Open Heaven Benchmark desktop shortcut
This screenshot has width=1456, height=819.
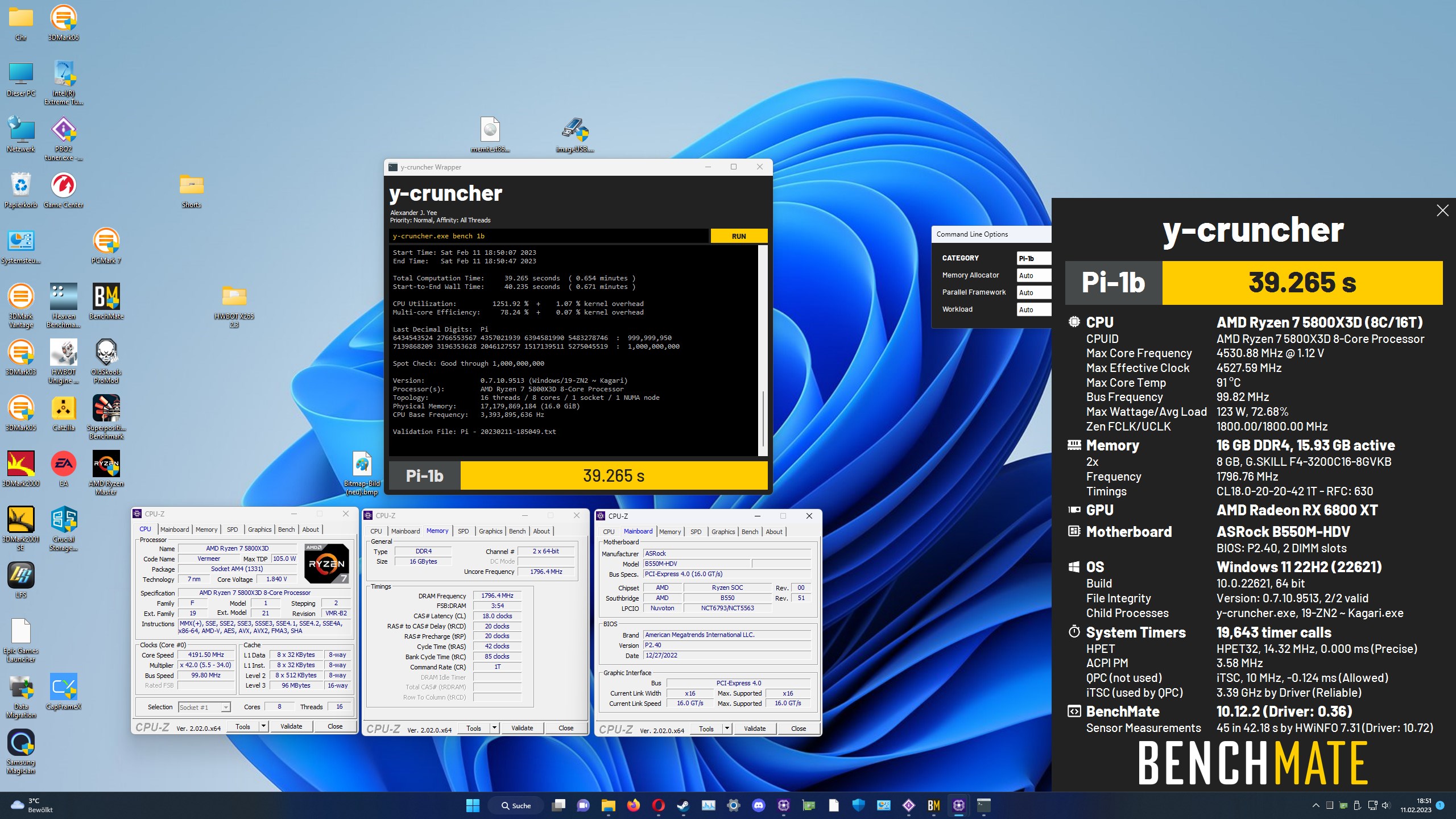click(x=63, y=305)
